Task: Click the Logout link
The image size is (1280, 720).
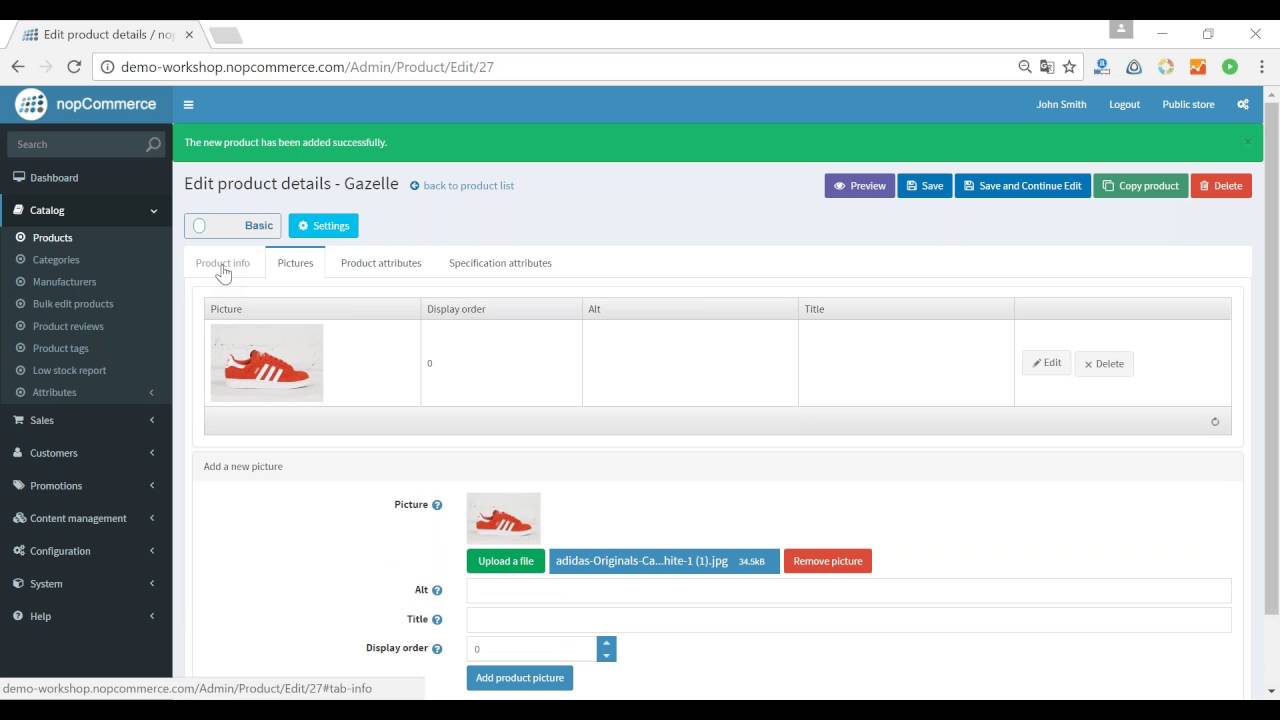Action: [1124, 104]
